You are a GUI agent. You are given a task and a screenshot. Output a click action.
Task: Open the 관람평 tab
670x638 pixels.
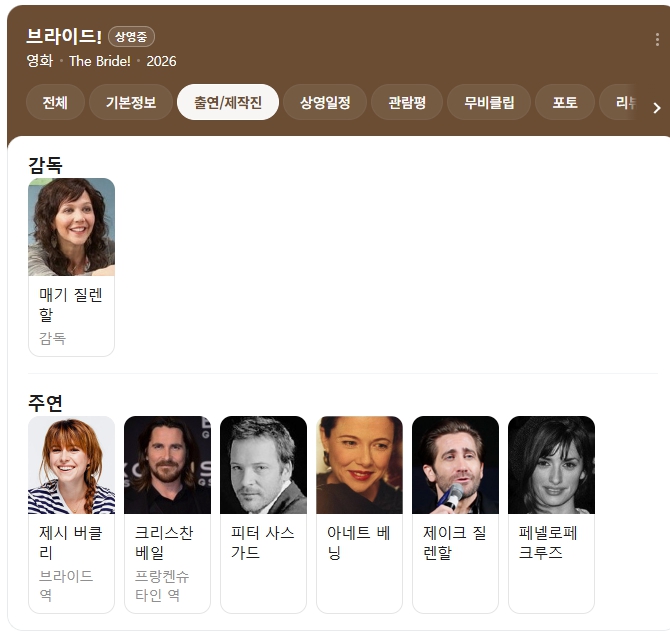pos(407,102)
